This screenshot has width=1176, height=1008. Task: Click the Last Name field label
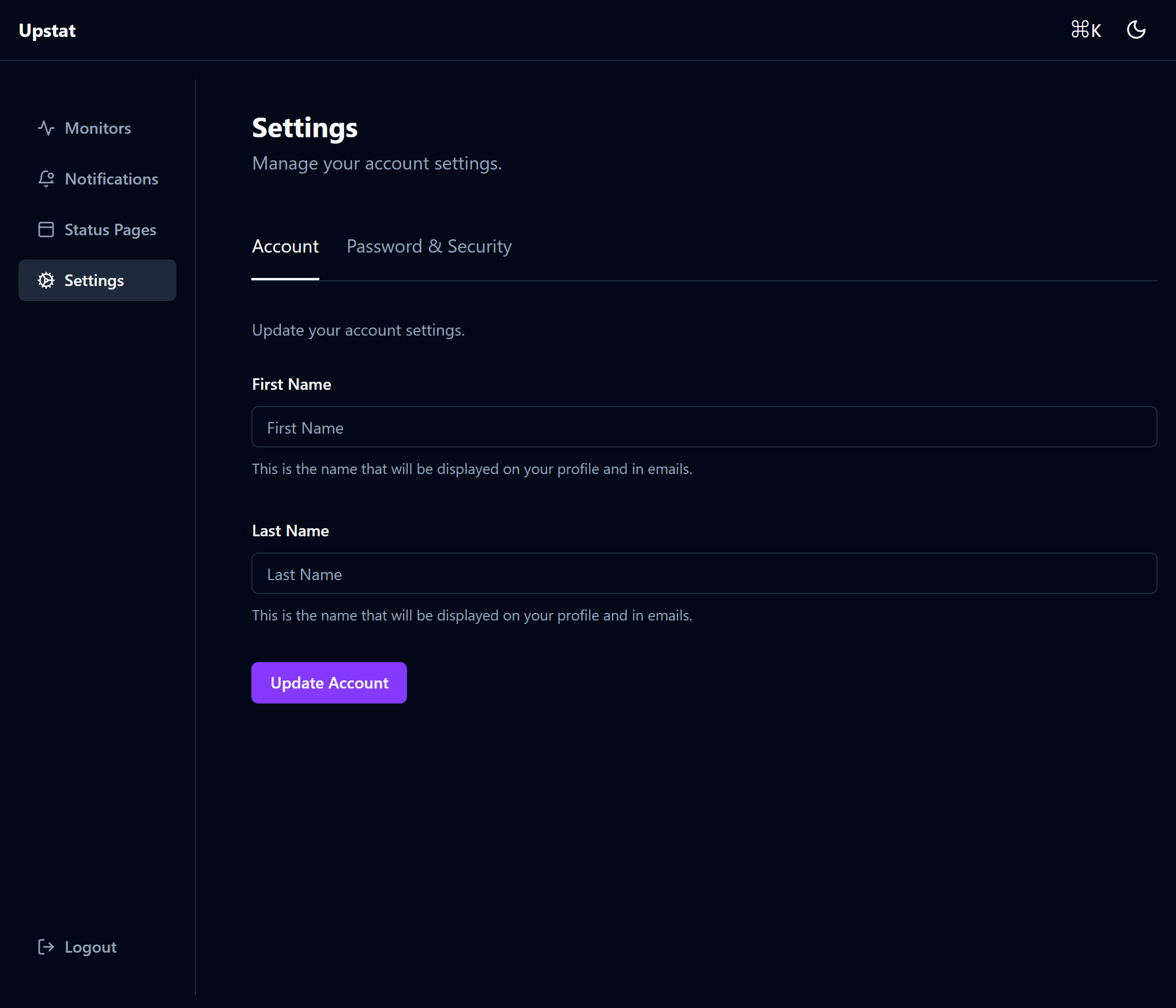coord(291,531)
